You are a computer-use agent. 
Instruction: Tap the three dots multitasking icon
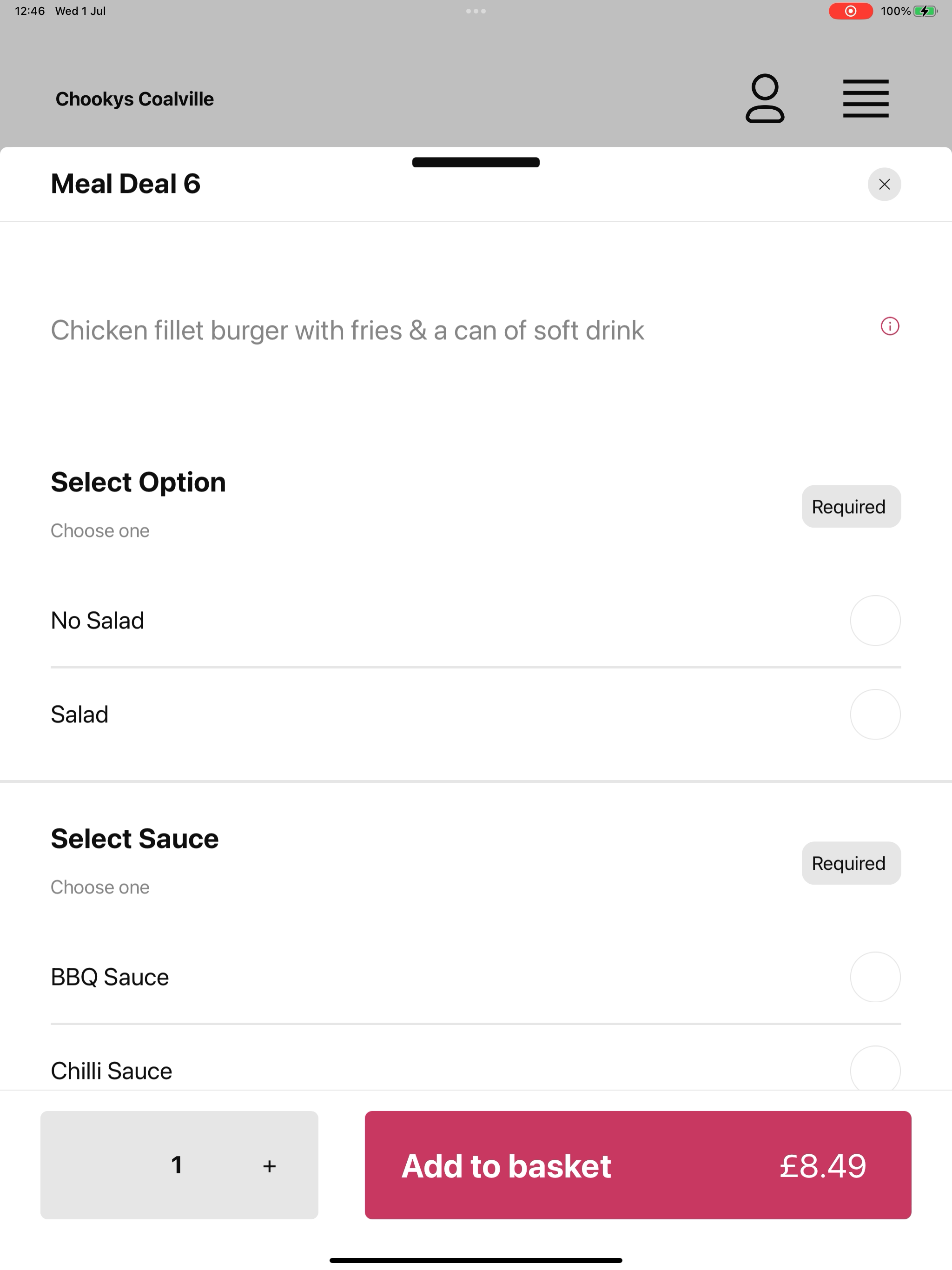tap(476, 11)
